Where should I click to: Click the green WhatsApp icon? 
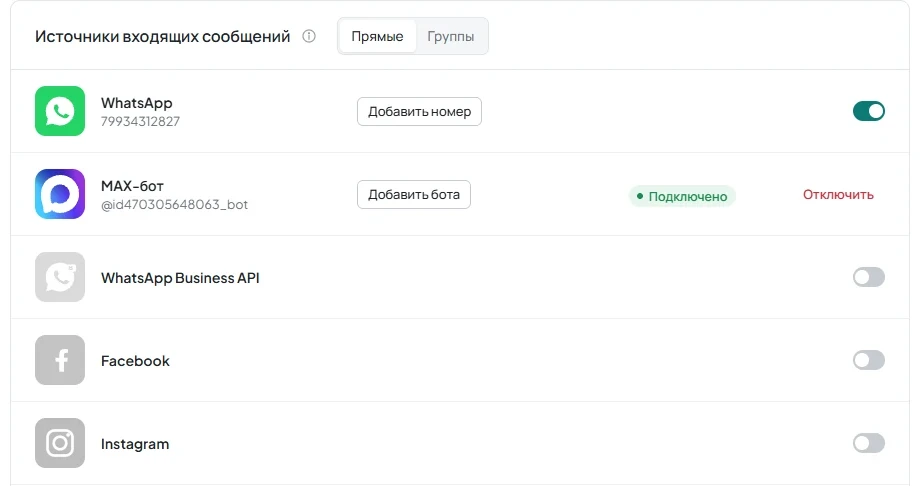[60, 111]
